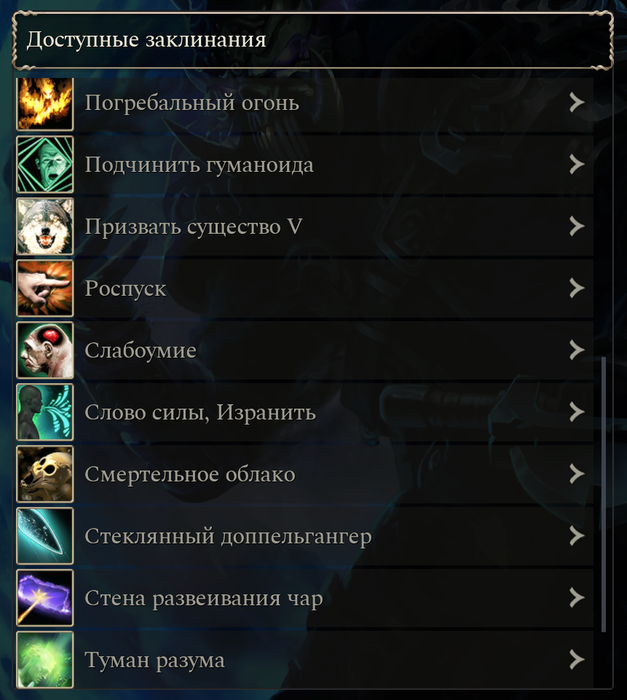Viewport: 627px width, 700px height.
Task: Select the Роспуск pointing hand icon
Action: click(x=45, y=288)
